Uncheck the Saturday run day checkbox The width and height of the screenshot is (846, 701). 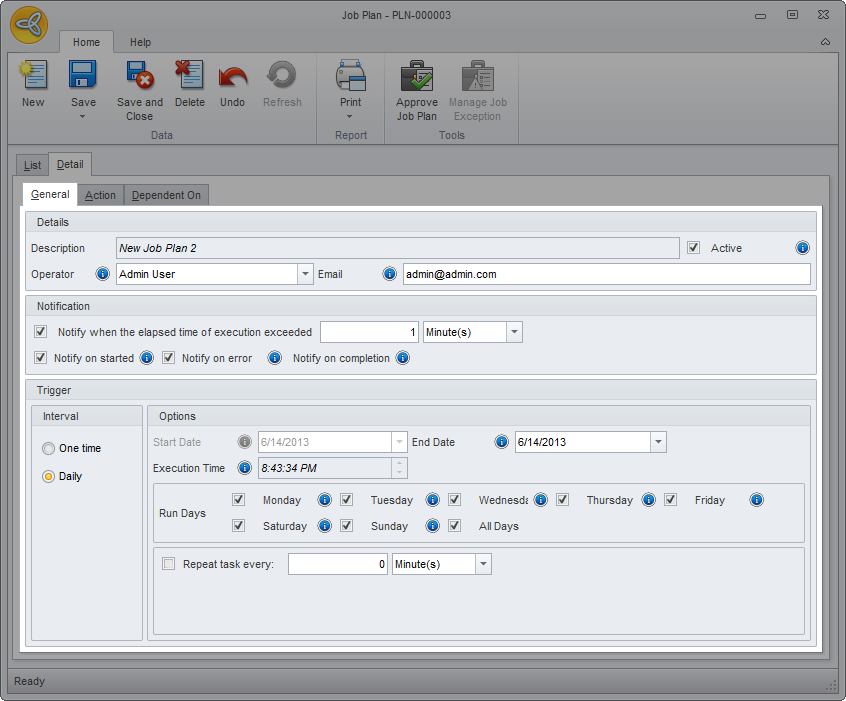click(x=238, y=525)
